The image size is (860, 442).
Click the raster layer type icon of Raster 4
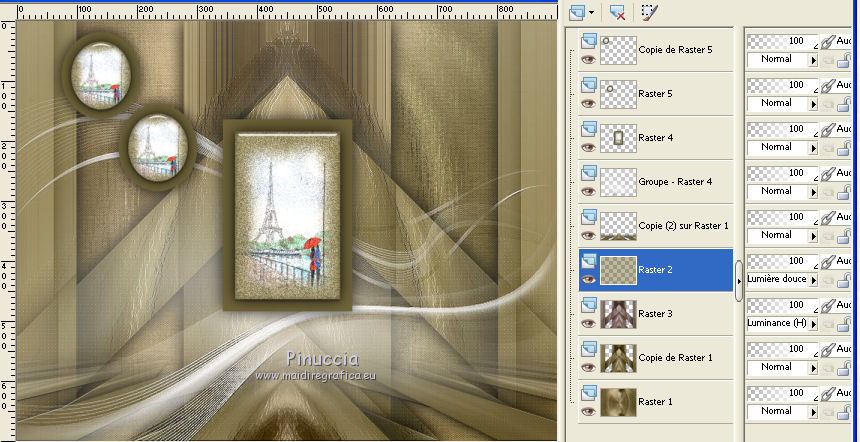pyautogui.click(x=589, y=128)
